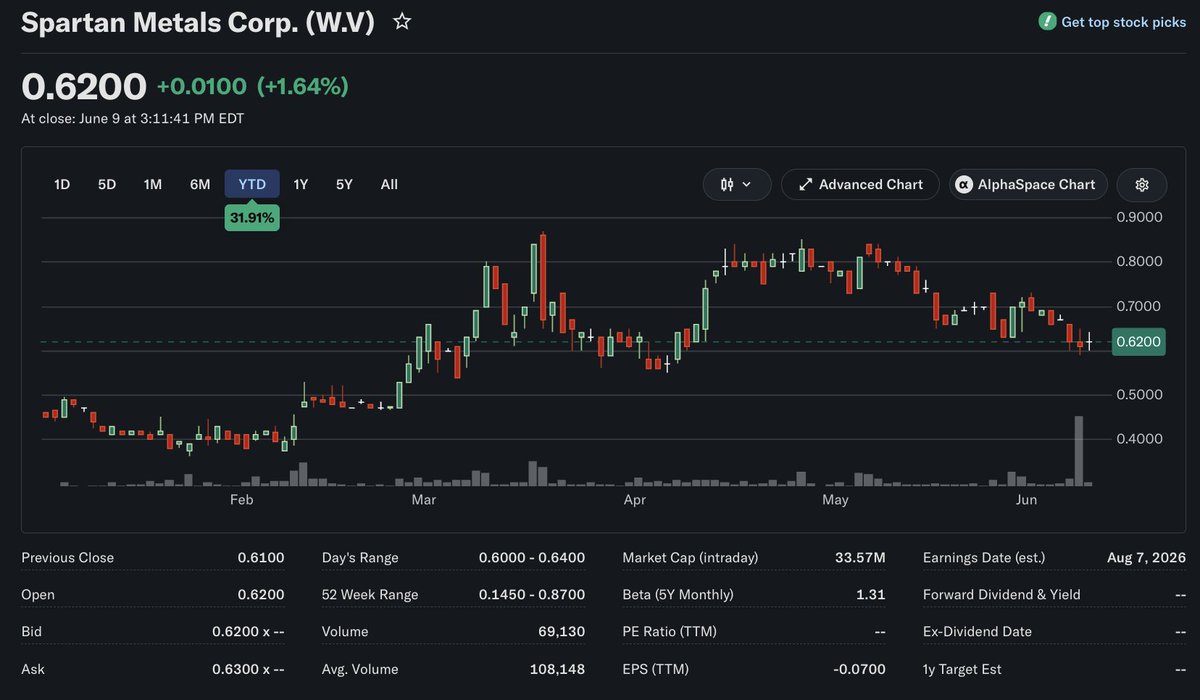Select the 1D time range
Viewport: 1200px width, 700px height.
tap(62, 184)
